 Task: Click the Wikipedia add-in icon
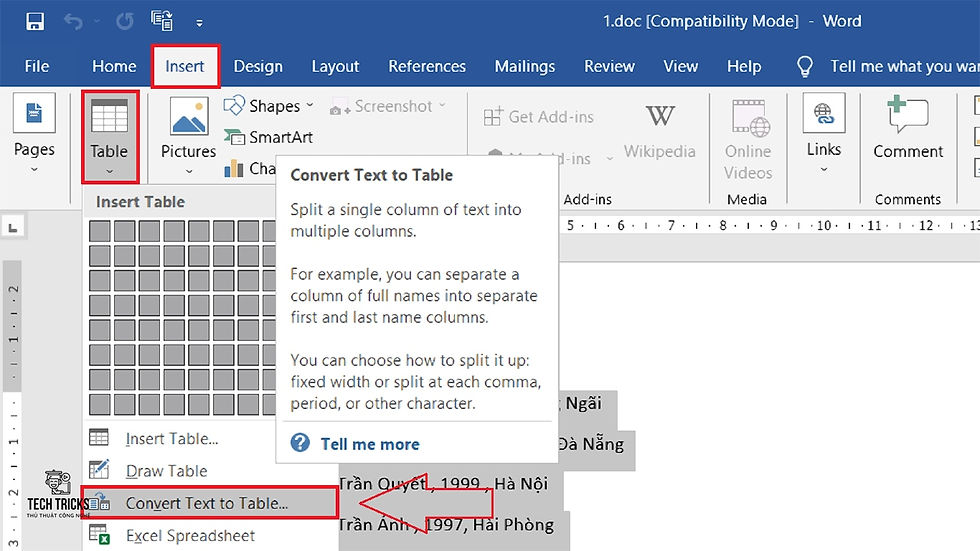point(660,116)
